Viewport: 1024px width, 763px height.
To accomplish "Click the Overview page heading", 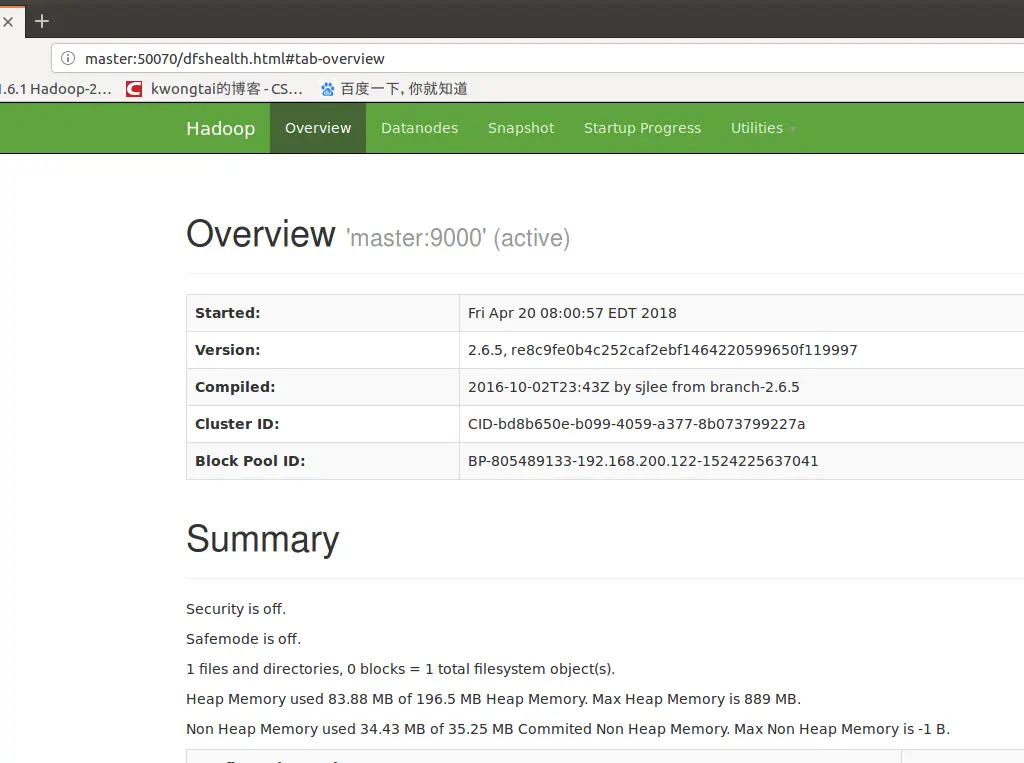I will click(261, 234).
